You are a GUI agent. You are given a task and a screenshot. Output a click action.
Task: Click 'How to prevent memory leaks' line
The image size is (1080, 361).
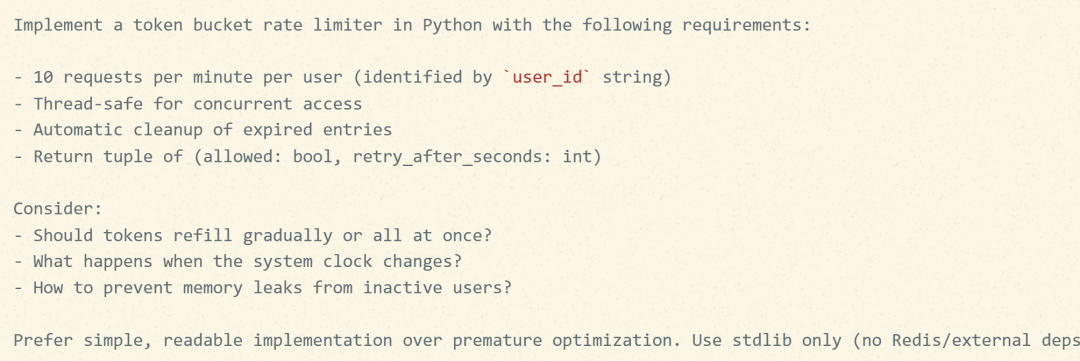(262, 287)
